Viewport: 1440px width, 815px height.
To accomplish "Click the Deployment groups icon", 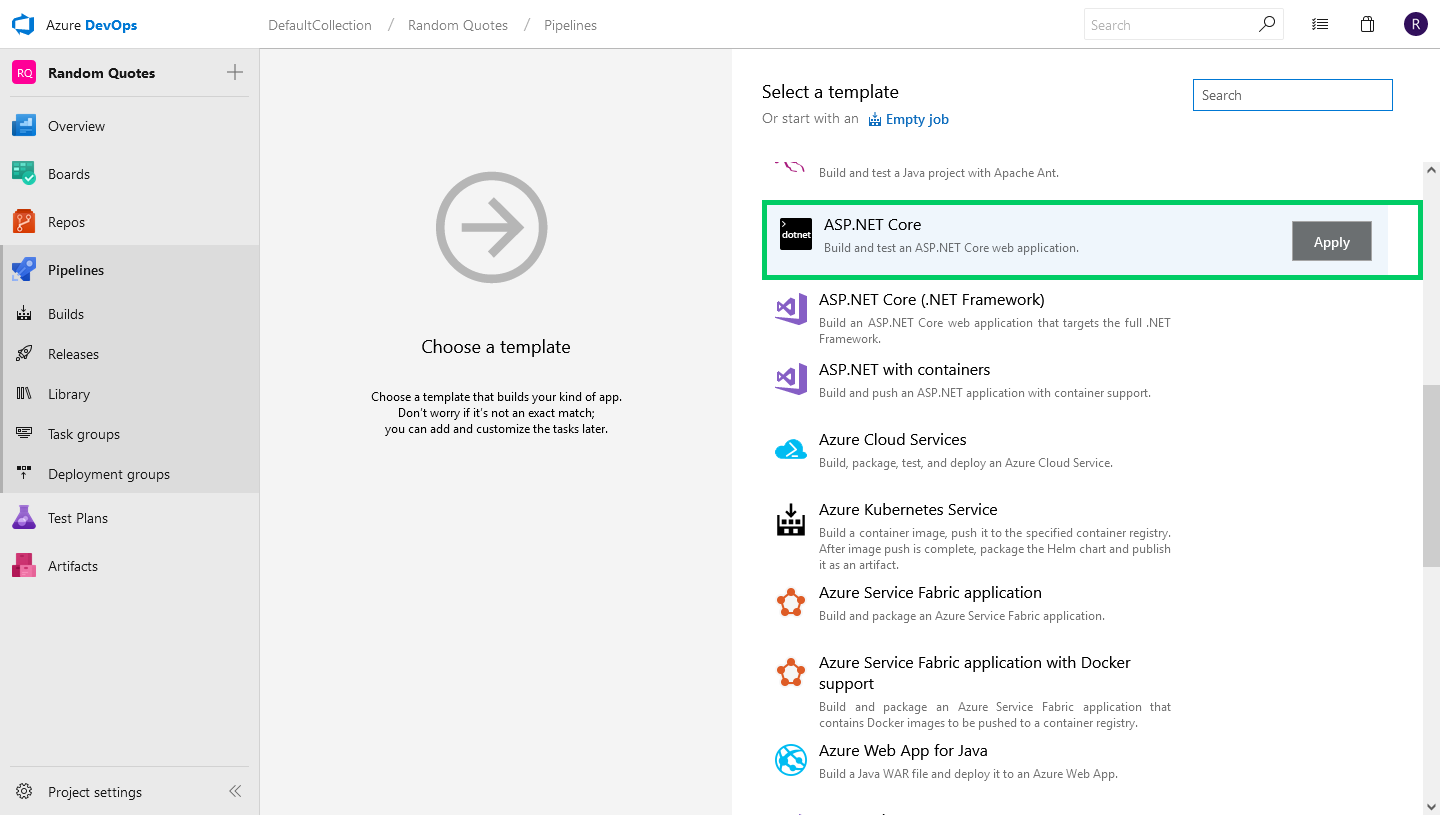I will pyautogui.click(x=25, y=474).
